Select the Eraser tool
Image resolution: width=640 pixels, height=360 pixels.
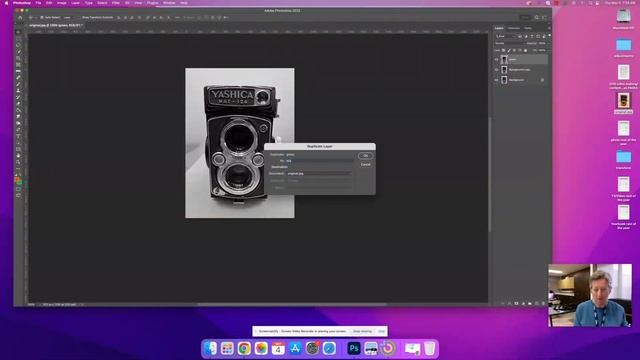click(18, 104)
